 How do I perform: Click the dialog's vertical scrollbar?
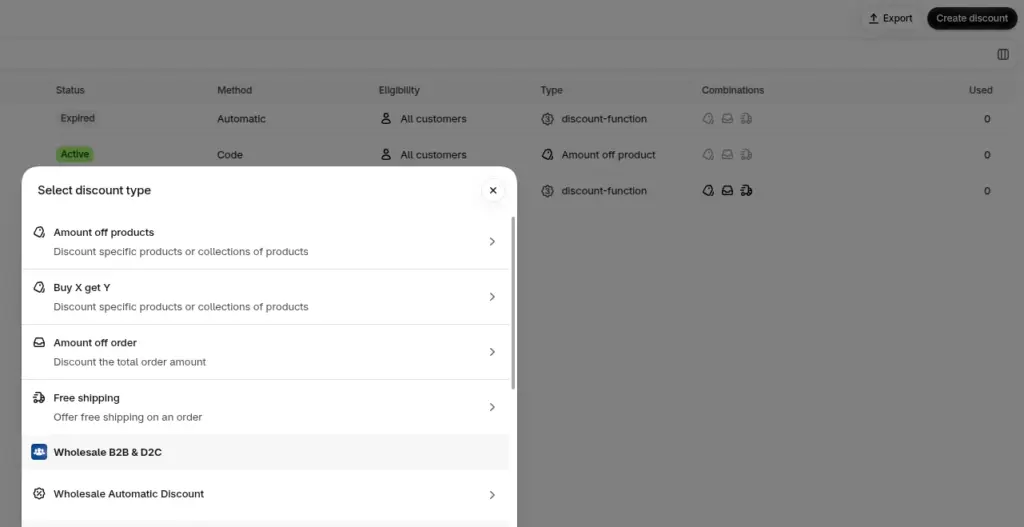513,304
